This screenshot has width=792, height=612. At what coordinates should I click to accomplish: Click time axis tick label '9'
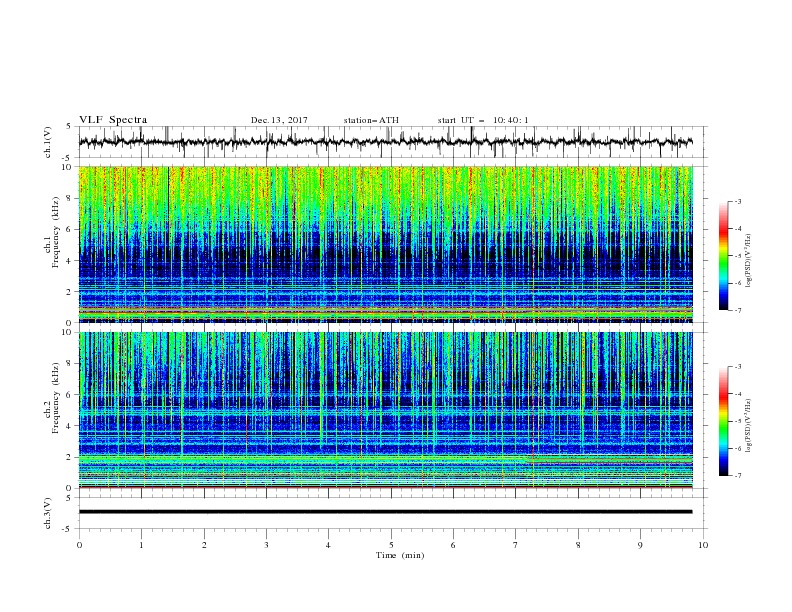pos(640,545)
